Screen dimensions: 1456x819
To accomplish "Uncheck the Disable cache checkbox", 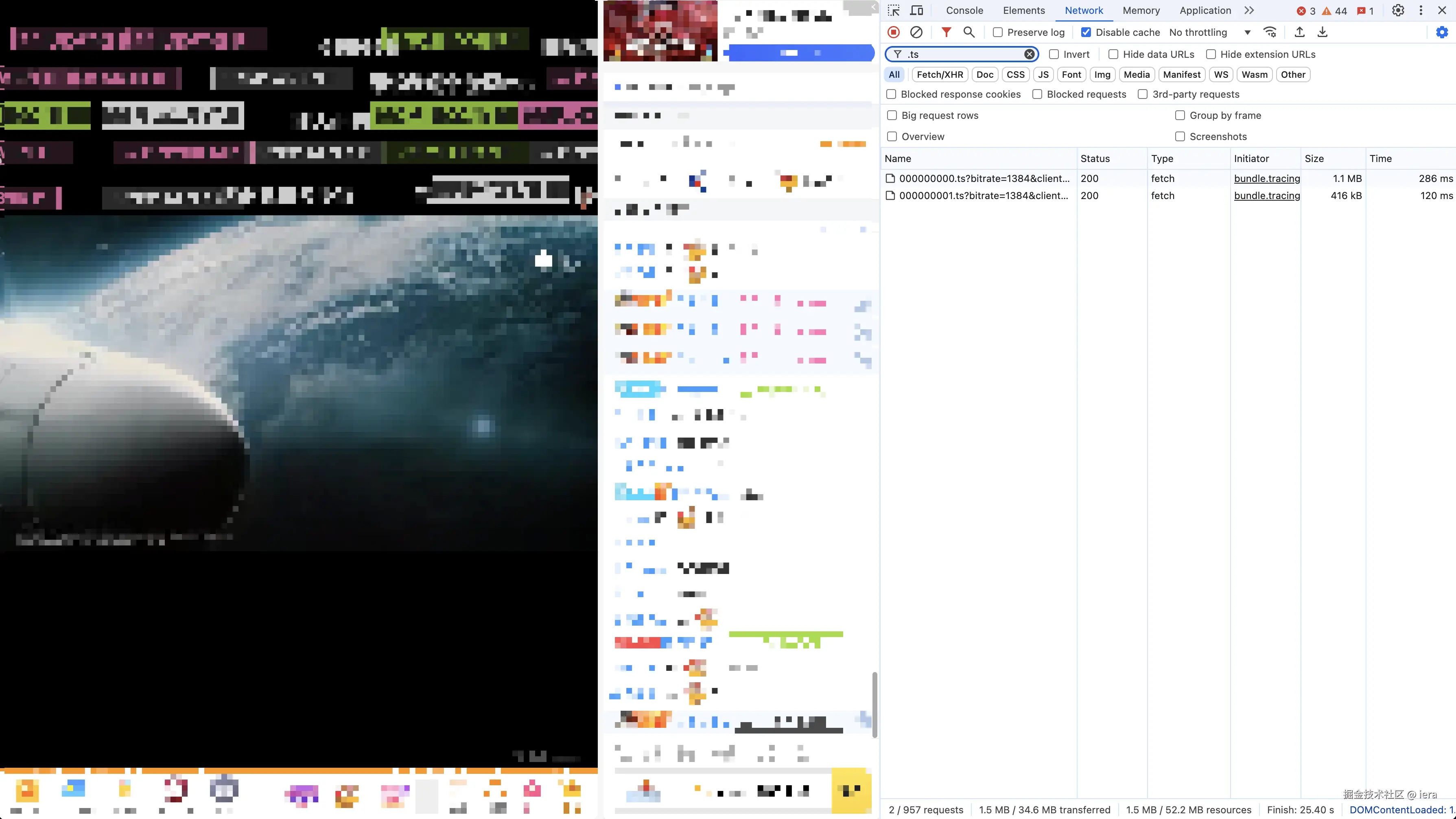I will coord(1086,32).
